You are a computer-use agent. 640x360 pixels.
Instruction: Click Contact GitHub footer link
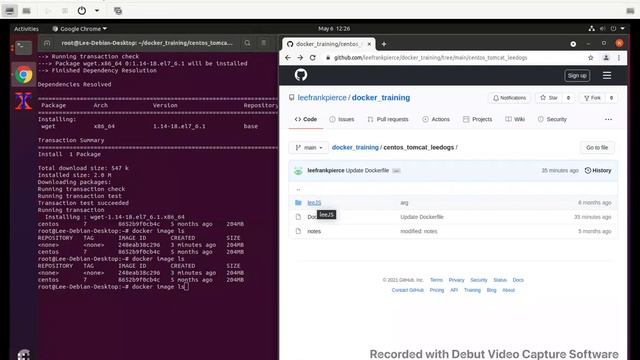(408, 290)
